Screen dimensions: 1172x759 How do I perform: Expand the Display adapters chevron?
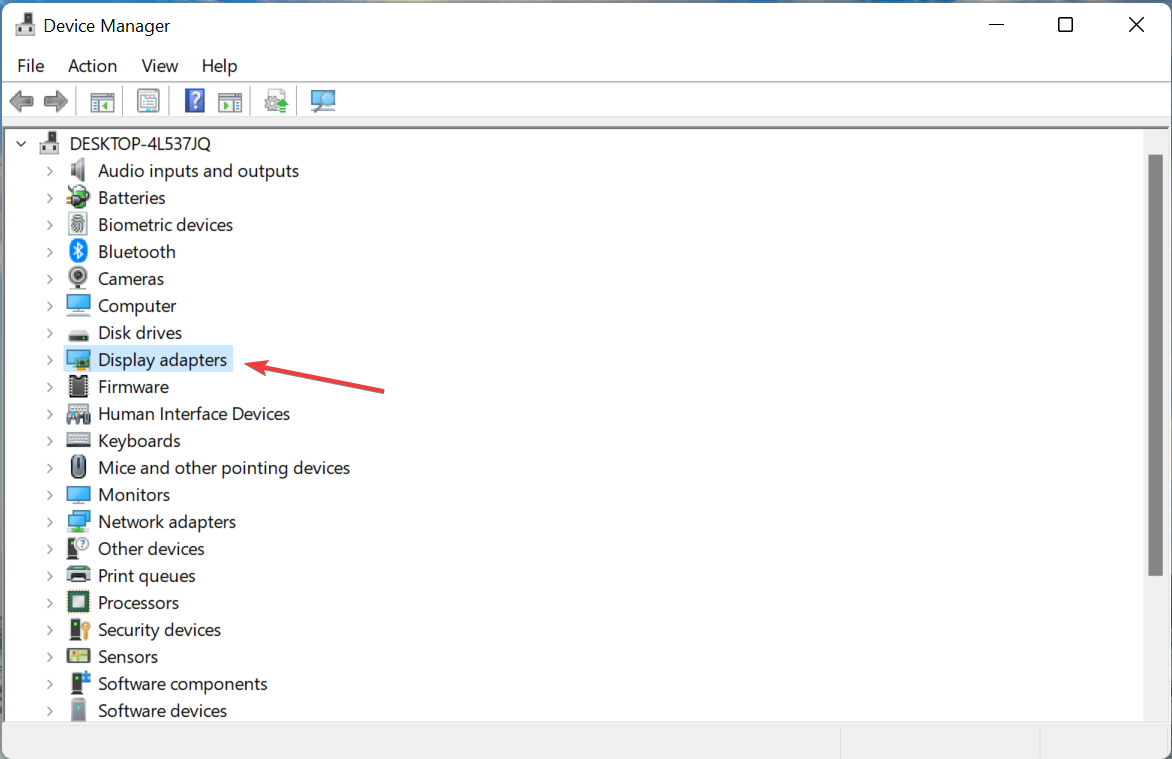pyautogui.click(x=49, y=360)
